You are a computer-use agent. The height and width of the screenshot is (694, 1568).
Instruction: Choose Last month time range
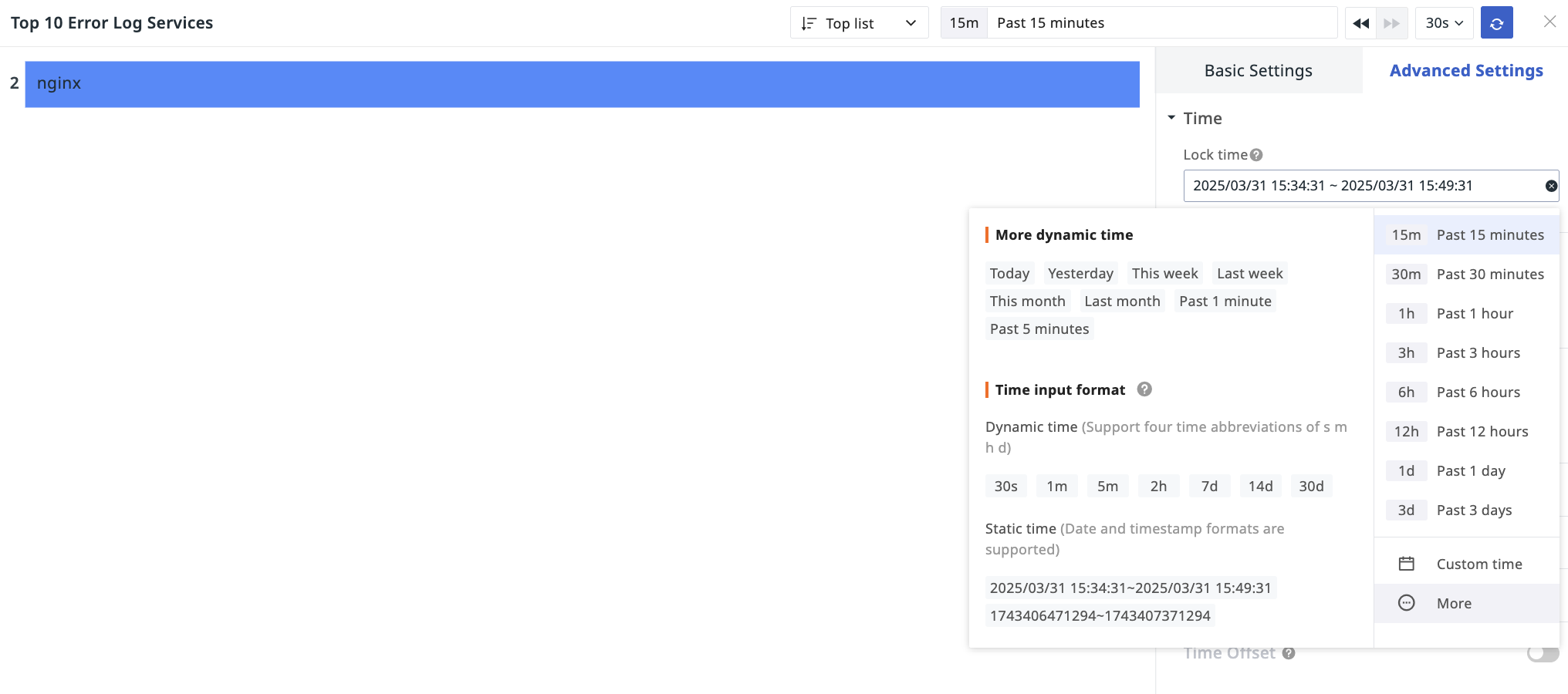[x=1122, y=301]
